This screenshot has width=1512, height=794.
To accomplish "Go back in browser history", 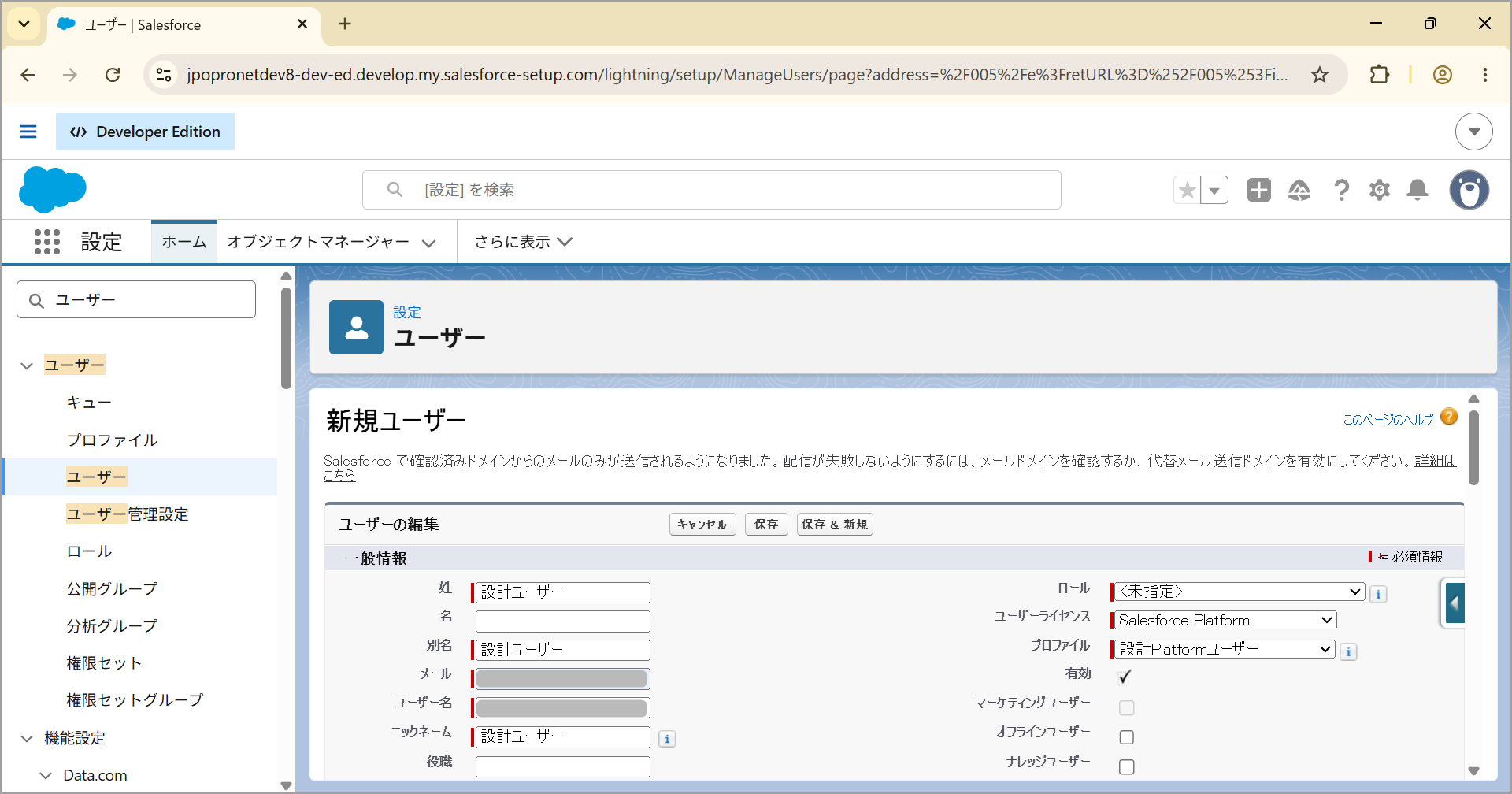I will pyautogui.click(x=28, y=75).
